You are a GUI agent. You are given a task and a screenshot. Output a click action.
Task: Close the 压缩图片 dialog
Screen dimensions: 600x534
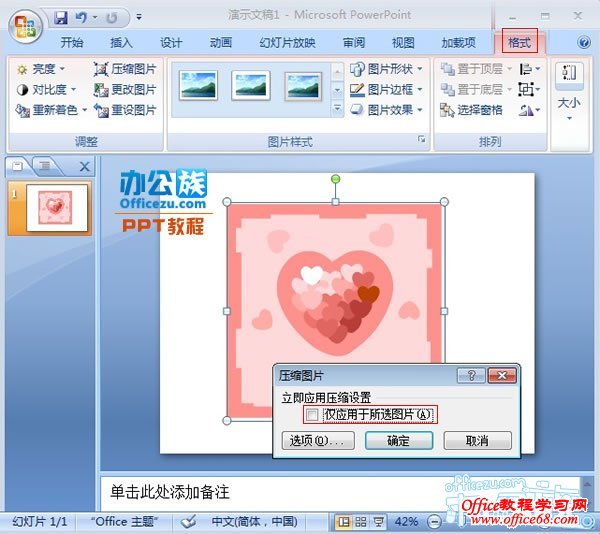(x=502, y=376)
